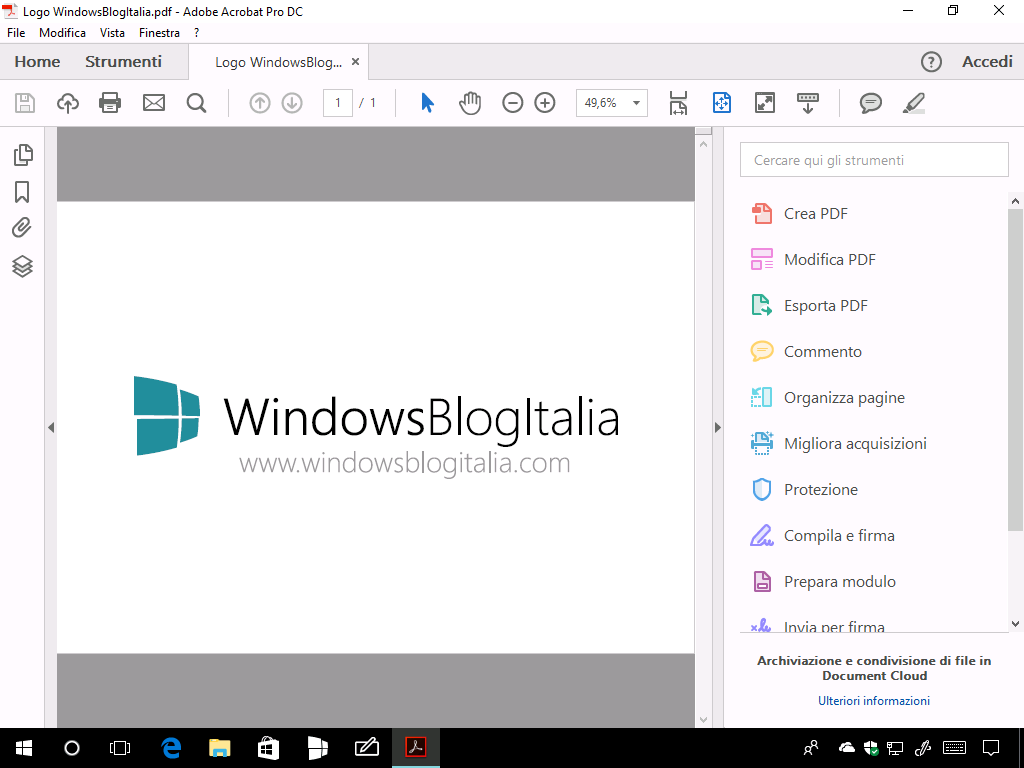Open Page Thumbnails side panel
Image resolution: width=1024 pixels, height=768 pixels.
tap(23, 155)
